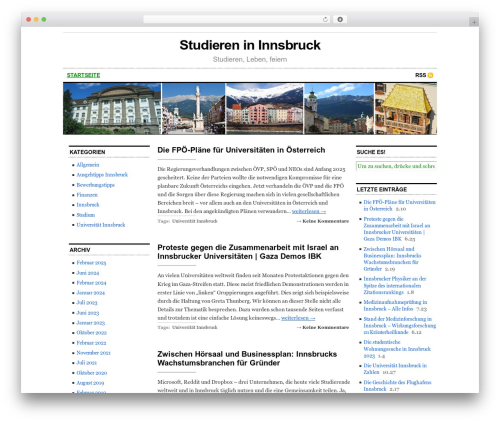Image resolution: width=500 pixels, height=423 pixels.
Task: Open the Juni 2024 archive
Action: coord(88,273)
